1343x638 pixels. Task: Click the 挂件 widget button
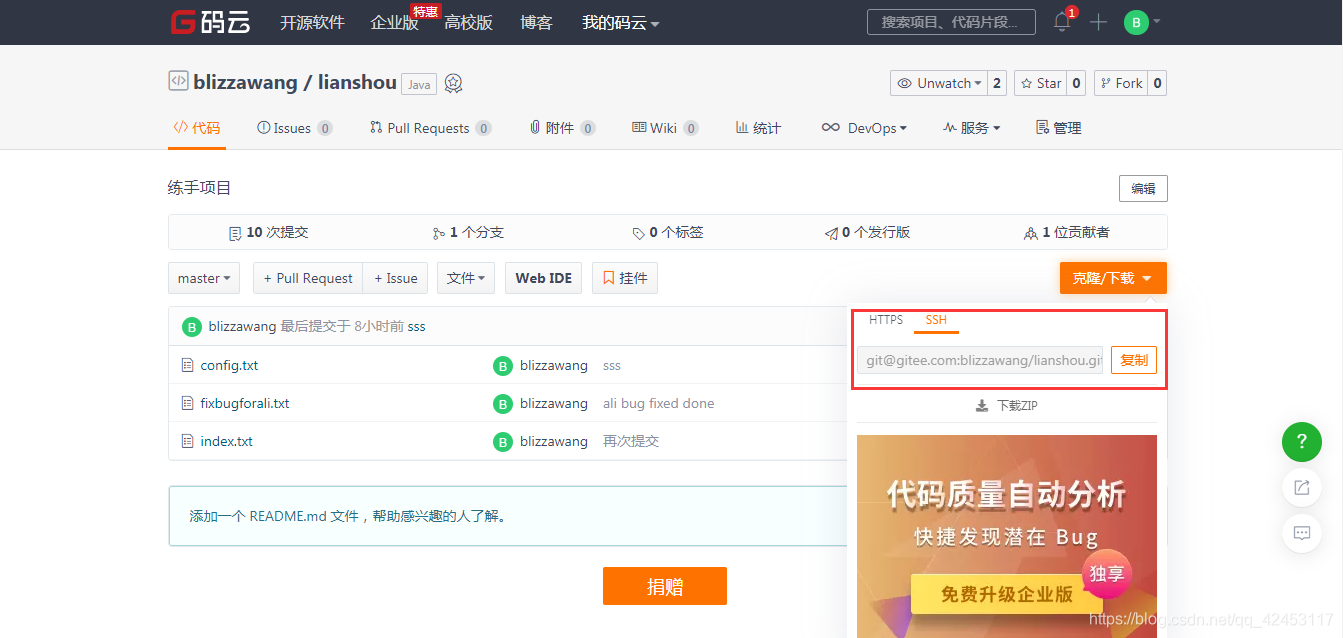click(x=625, y=278)
